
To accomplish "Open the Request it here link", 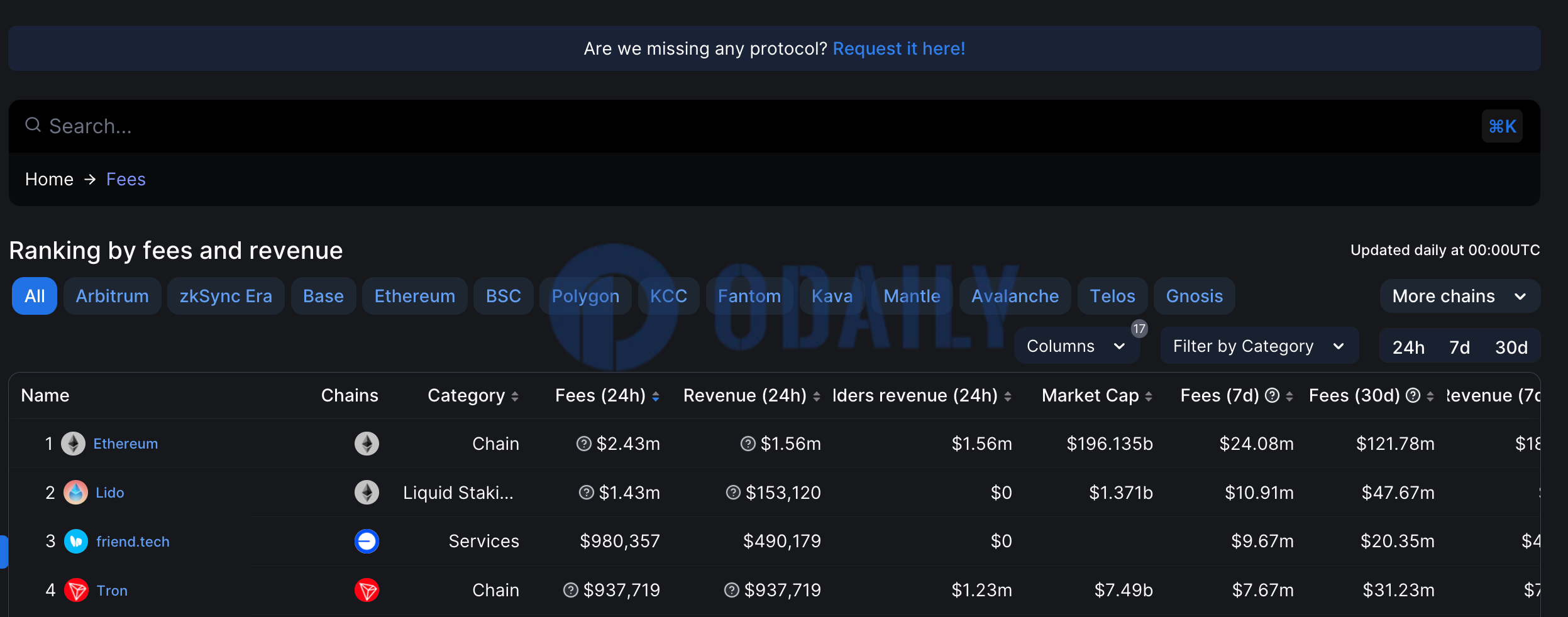I will coord(899,49).
